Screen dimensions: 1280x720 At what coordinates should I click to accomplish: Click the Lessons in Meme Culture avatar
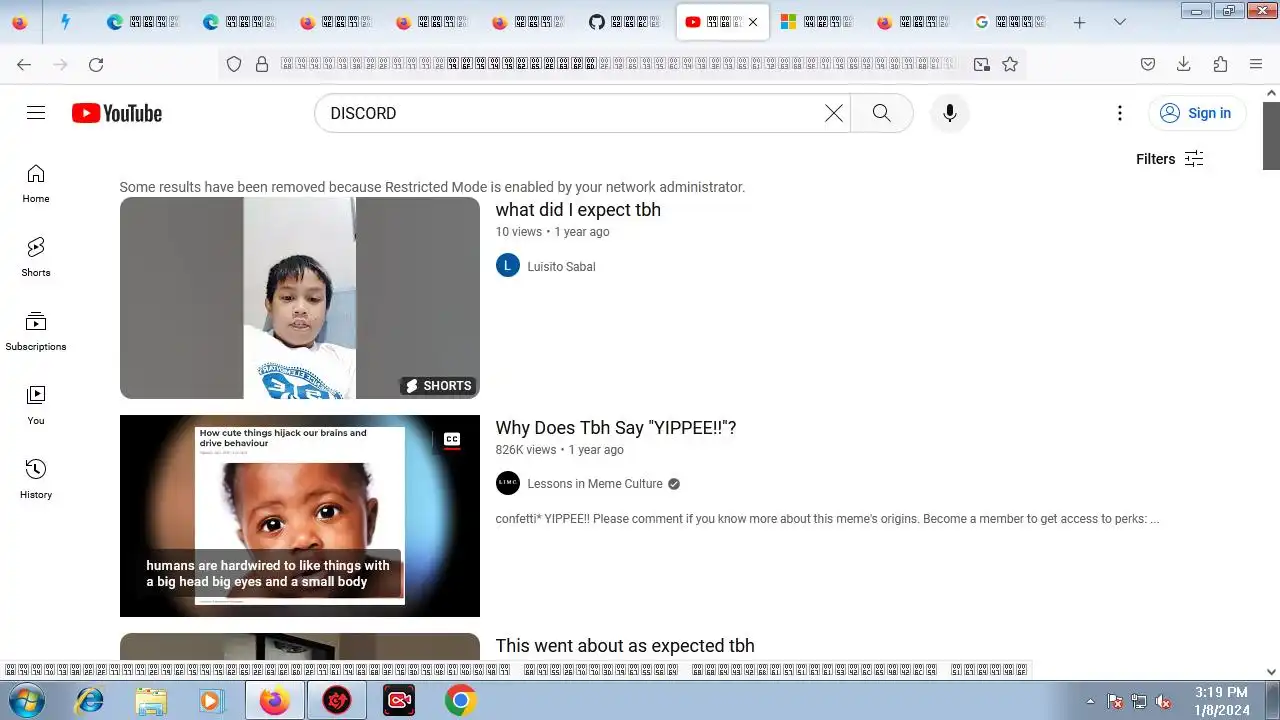point(508,484)
